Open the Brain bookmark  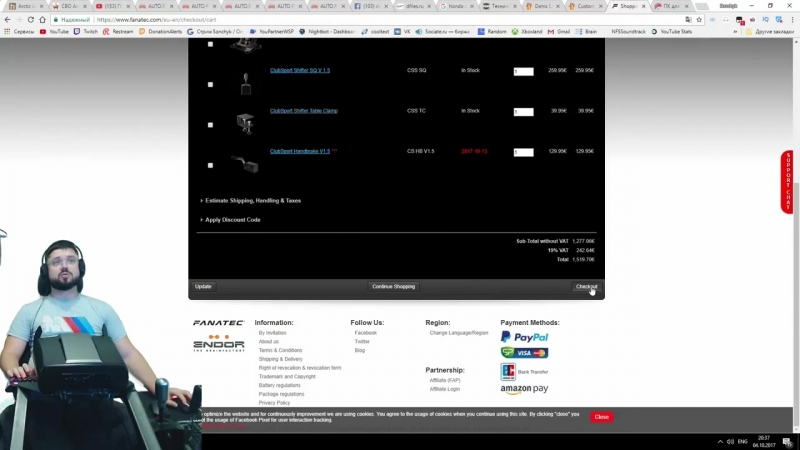click(586, 32)
